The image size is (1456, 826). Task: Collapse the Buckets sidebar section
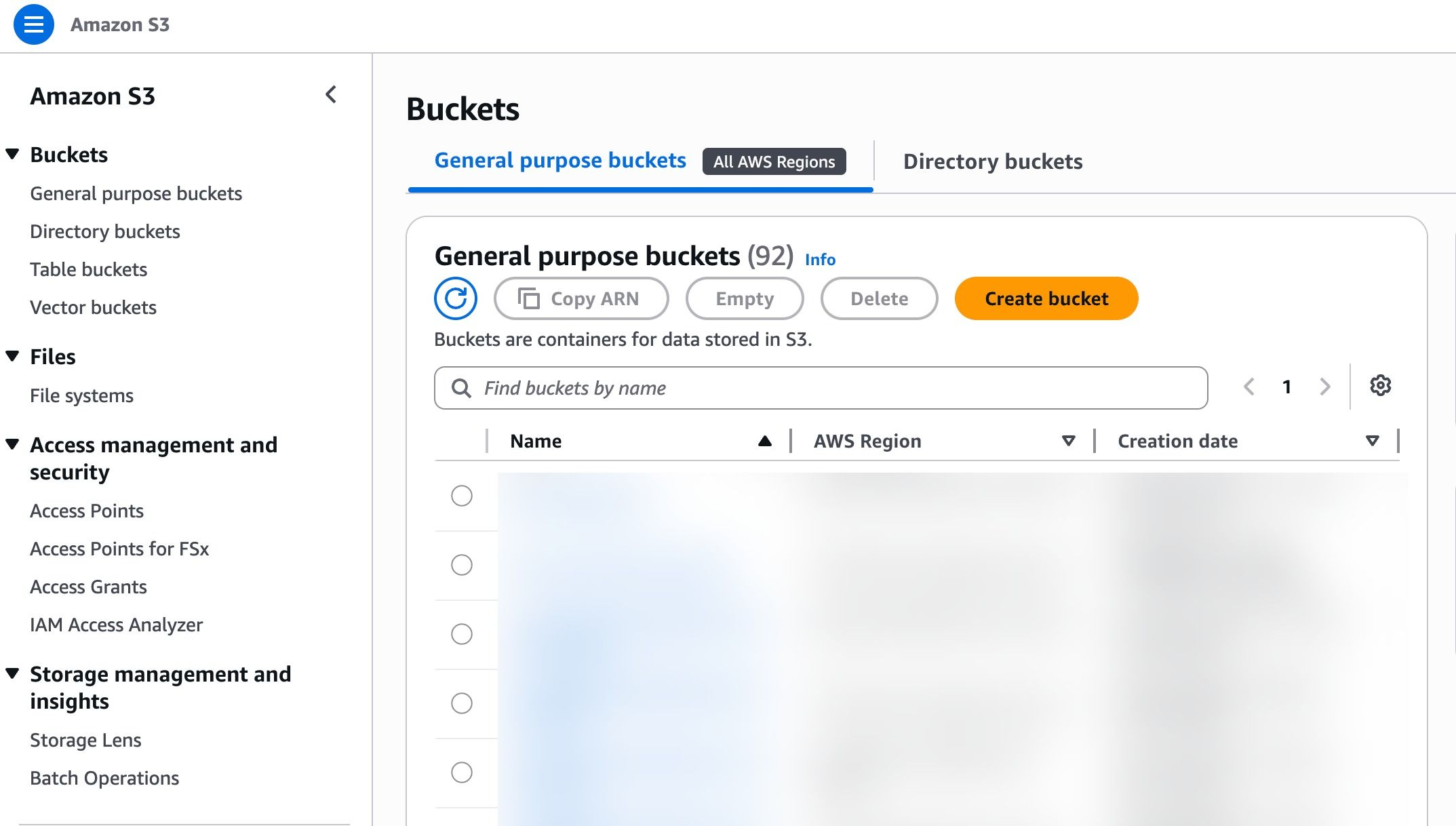[x=12, y=154]
